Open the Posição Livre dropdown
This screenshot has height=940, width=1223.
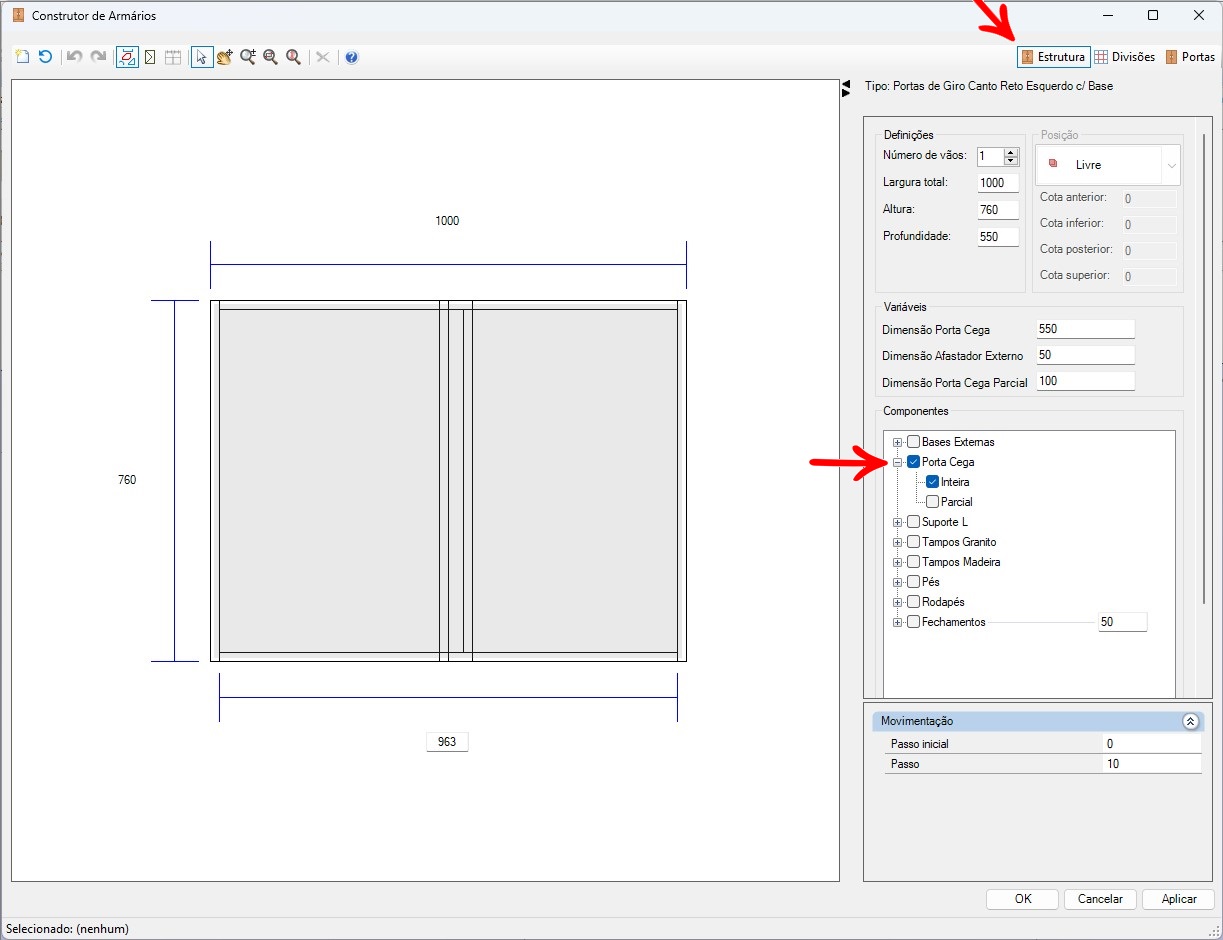click(x=1108, y=165)
